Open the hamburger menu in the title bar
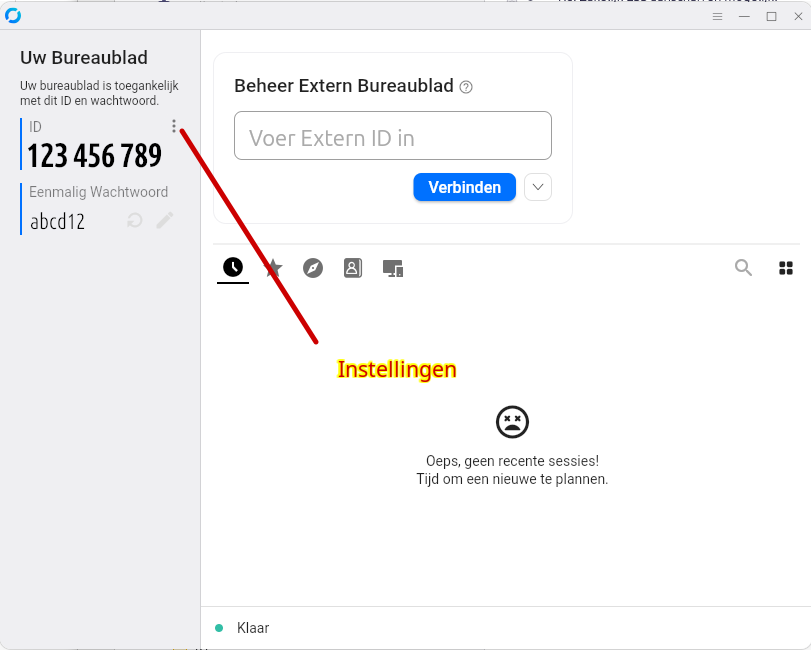 tap(717, 16)
